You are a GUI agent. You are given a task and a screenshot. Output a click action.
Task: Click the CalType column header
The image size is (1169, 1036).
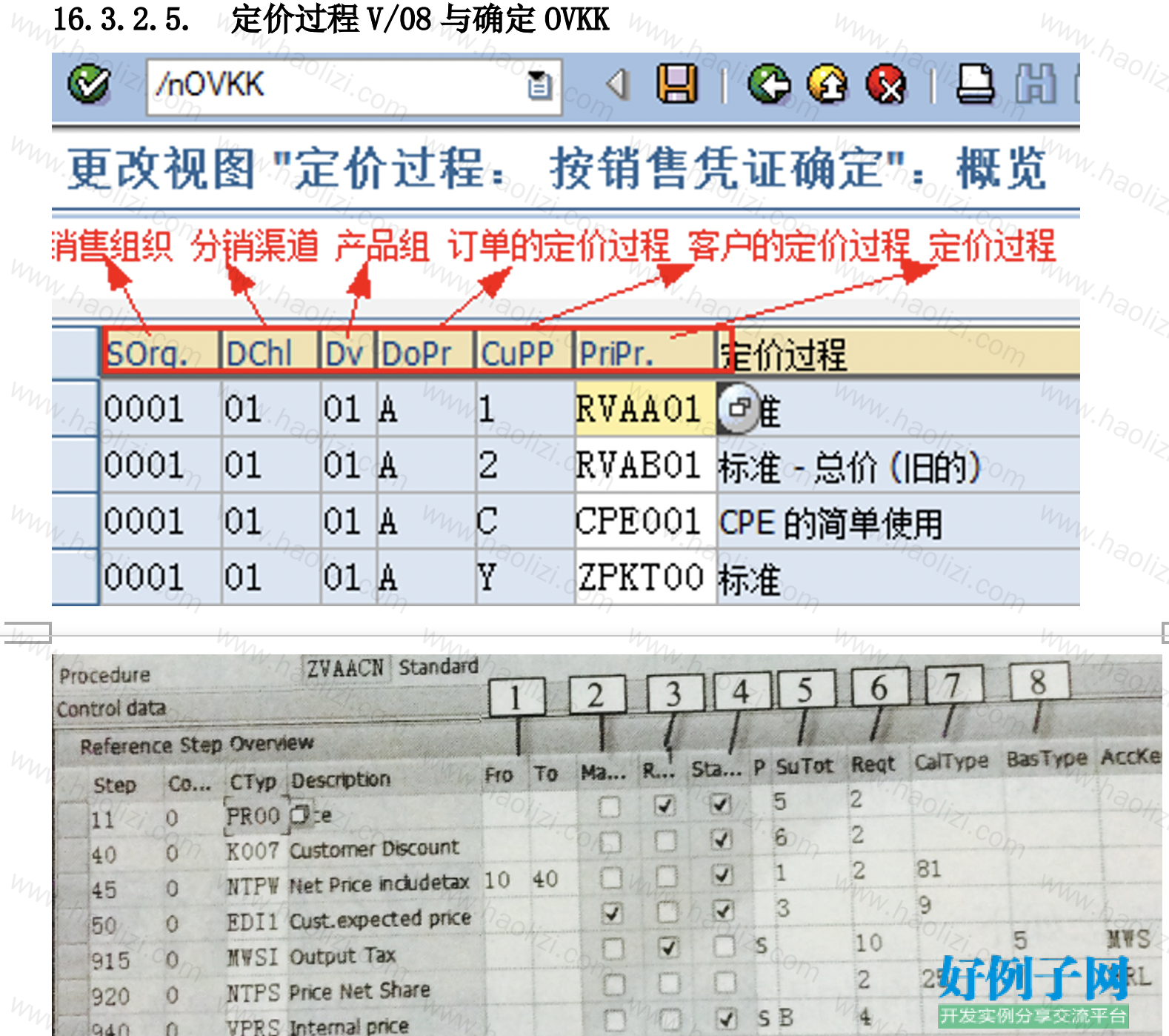[x=951, y=762]
